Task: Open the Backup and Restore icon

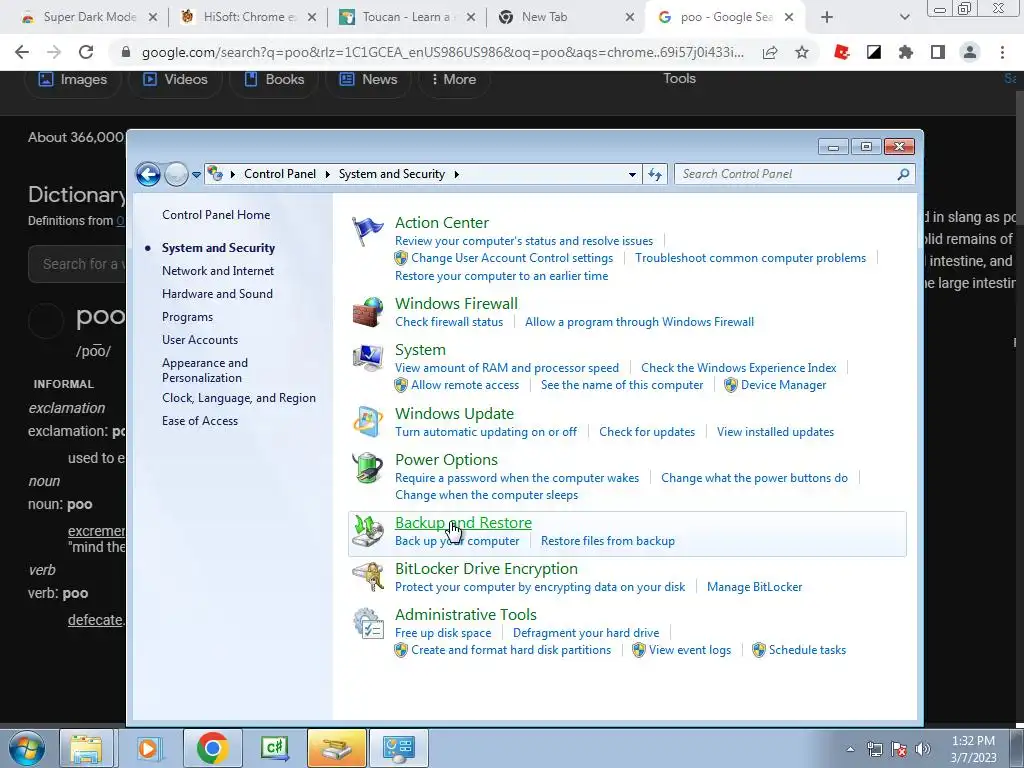Action: (368, 530)
